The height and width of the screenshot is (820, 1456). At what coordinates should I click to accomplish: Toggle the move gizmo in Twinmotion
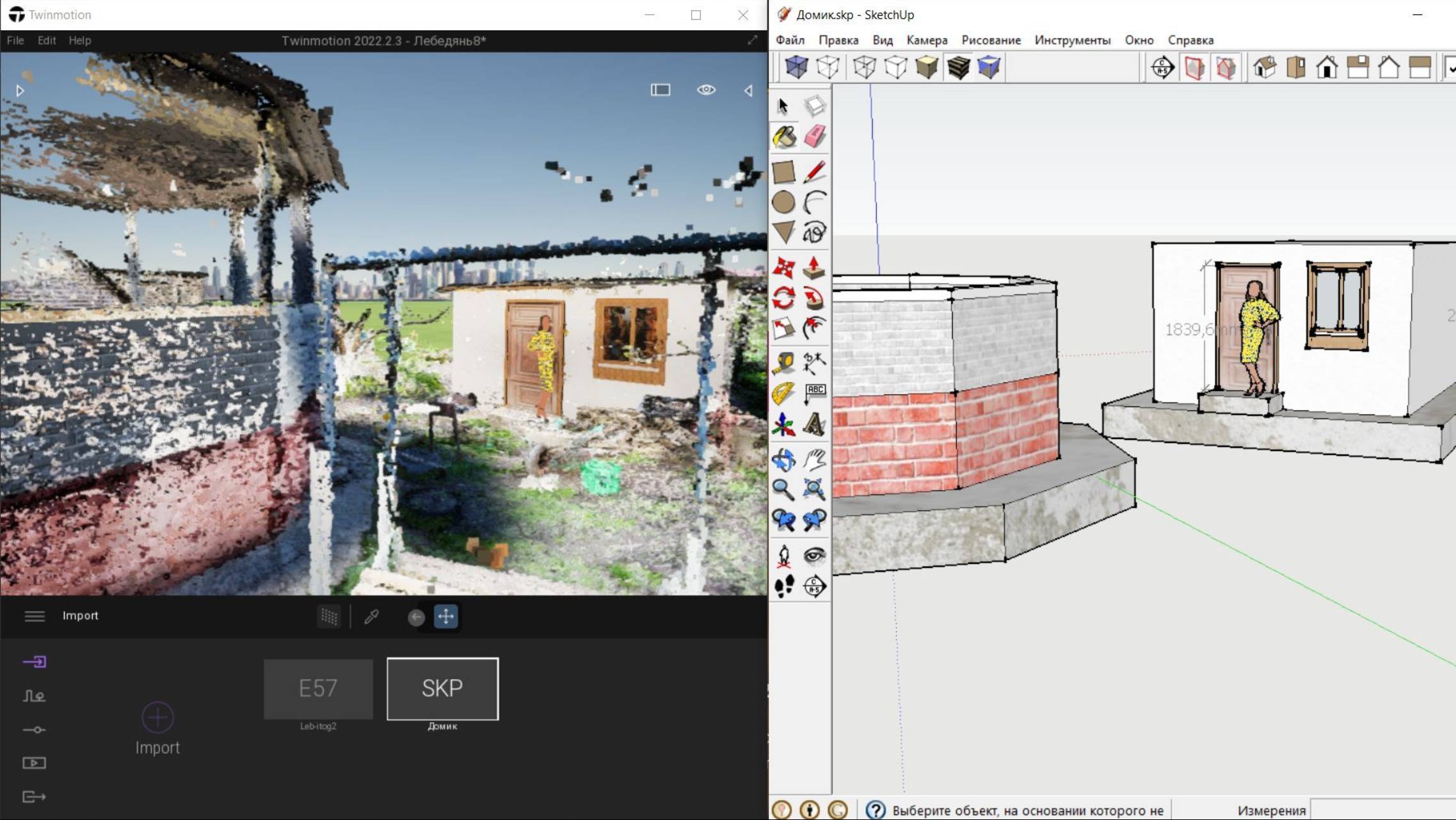coord(446,616)
